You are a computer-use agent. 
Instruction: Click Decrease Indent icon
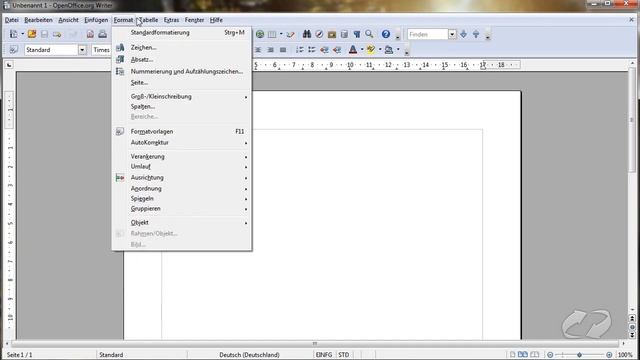pyautogui.click(x=324, y=50)
